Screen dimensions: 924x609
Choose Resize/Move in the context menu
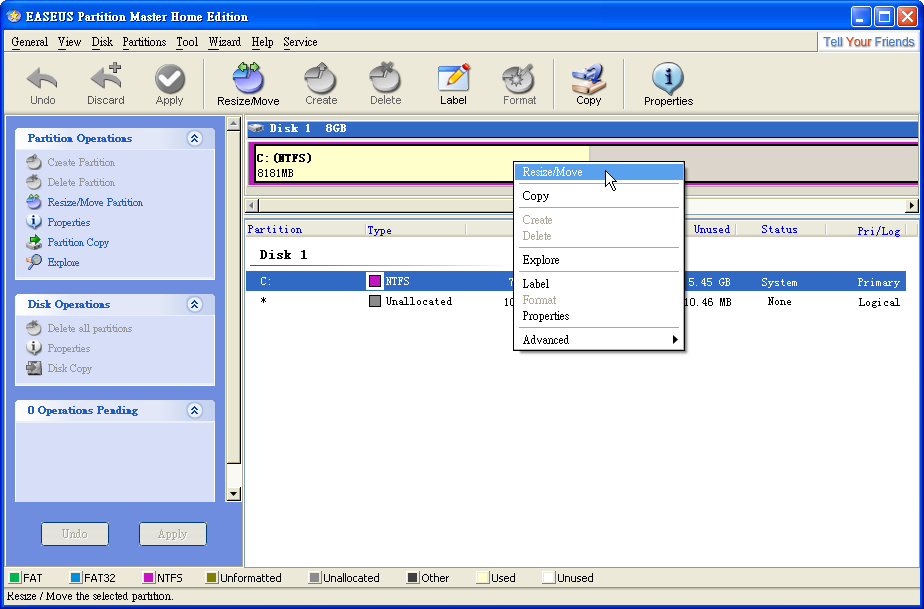click(x=599, y=172)
